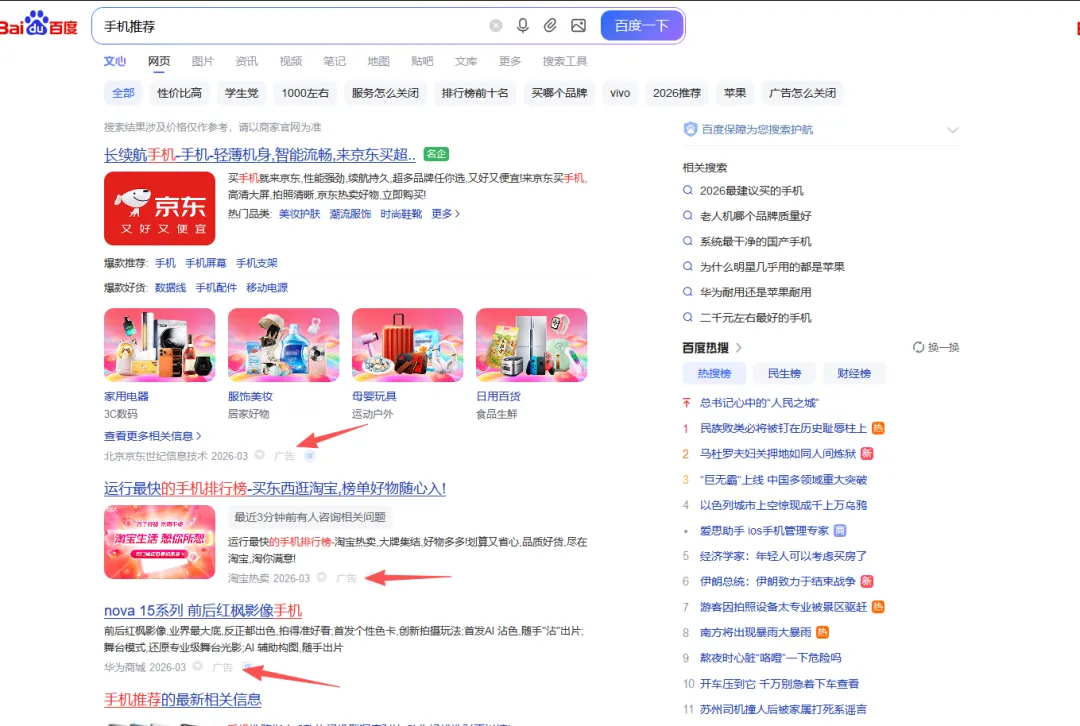Screen dimensions: 1080x726
Task: Expand 查看更多相关信息
Action: [152, 436]
